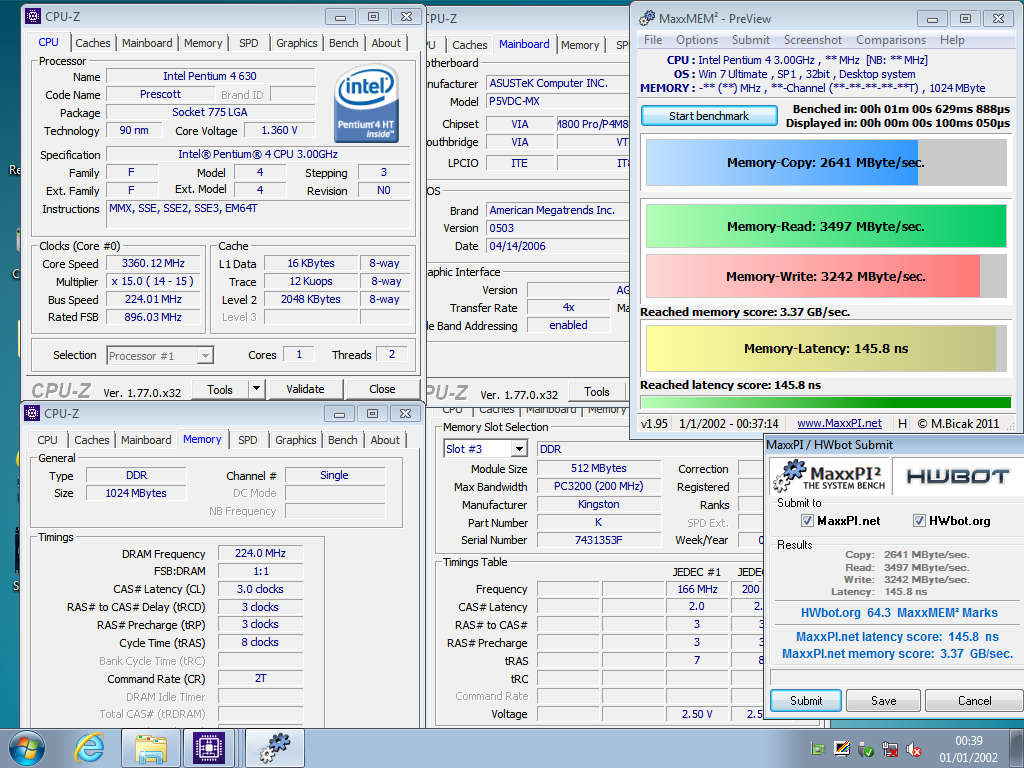Open SPD tab in top-left CPU-Z
The height and width of the screenshot is (768, 1024).
click(x=249, y=43)
